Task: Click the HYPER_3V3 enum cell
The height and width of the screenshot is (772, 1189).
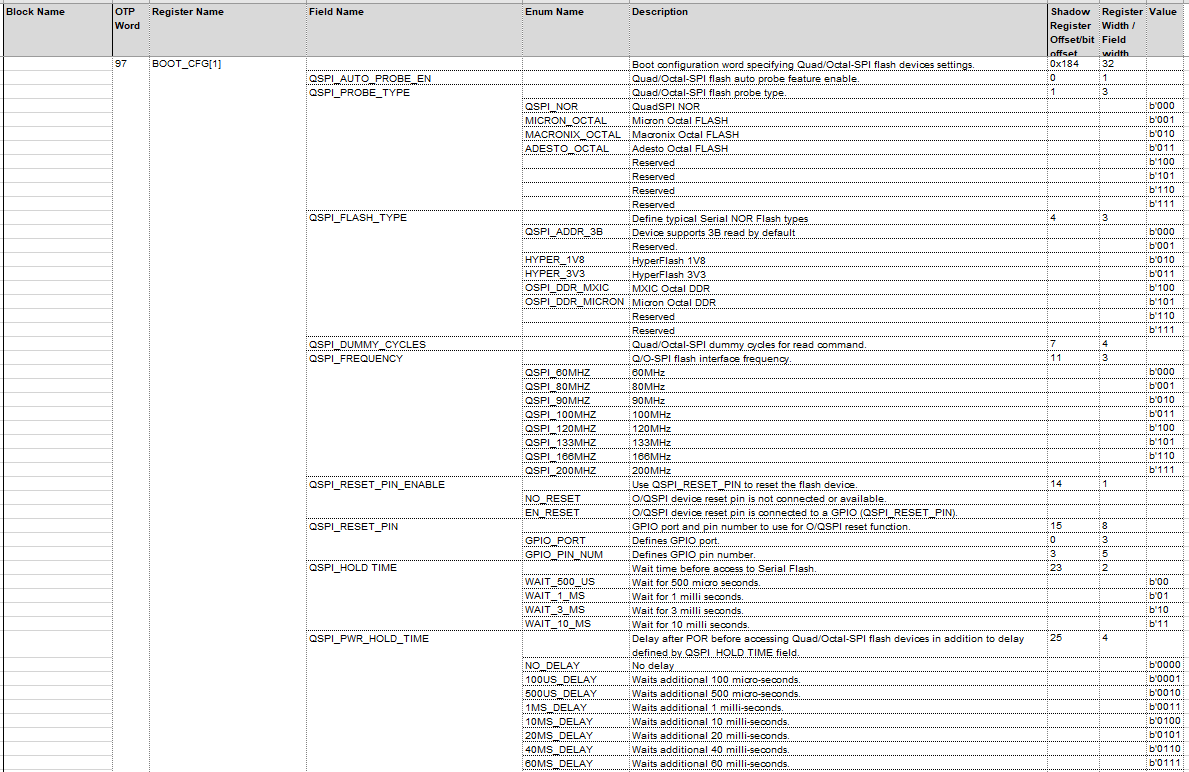Action: coord(576,275)
